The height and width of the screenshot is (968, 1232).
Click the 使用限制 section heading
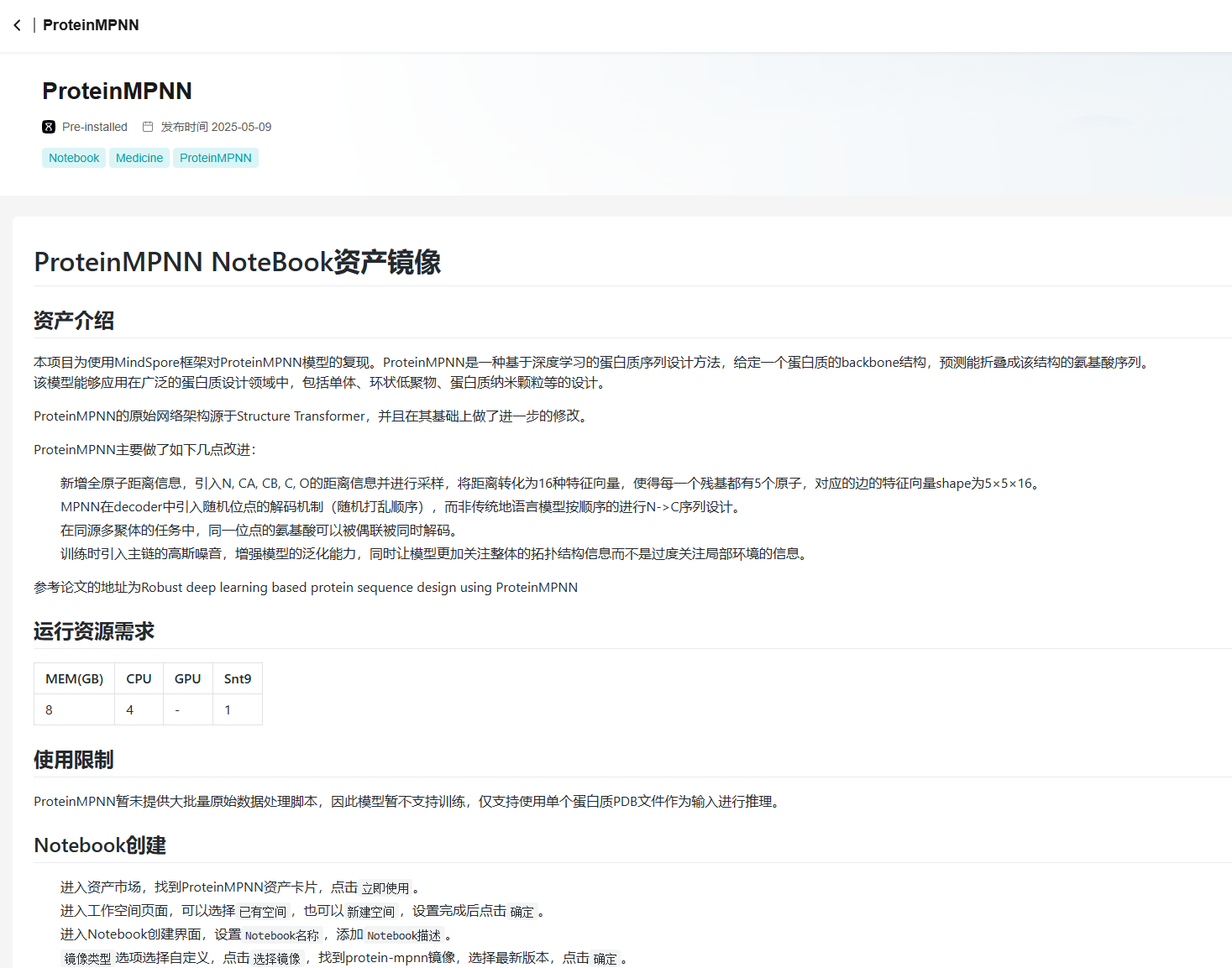tap(74, 760)
